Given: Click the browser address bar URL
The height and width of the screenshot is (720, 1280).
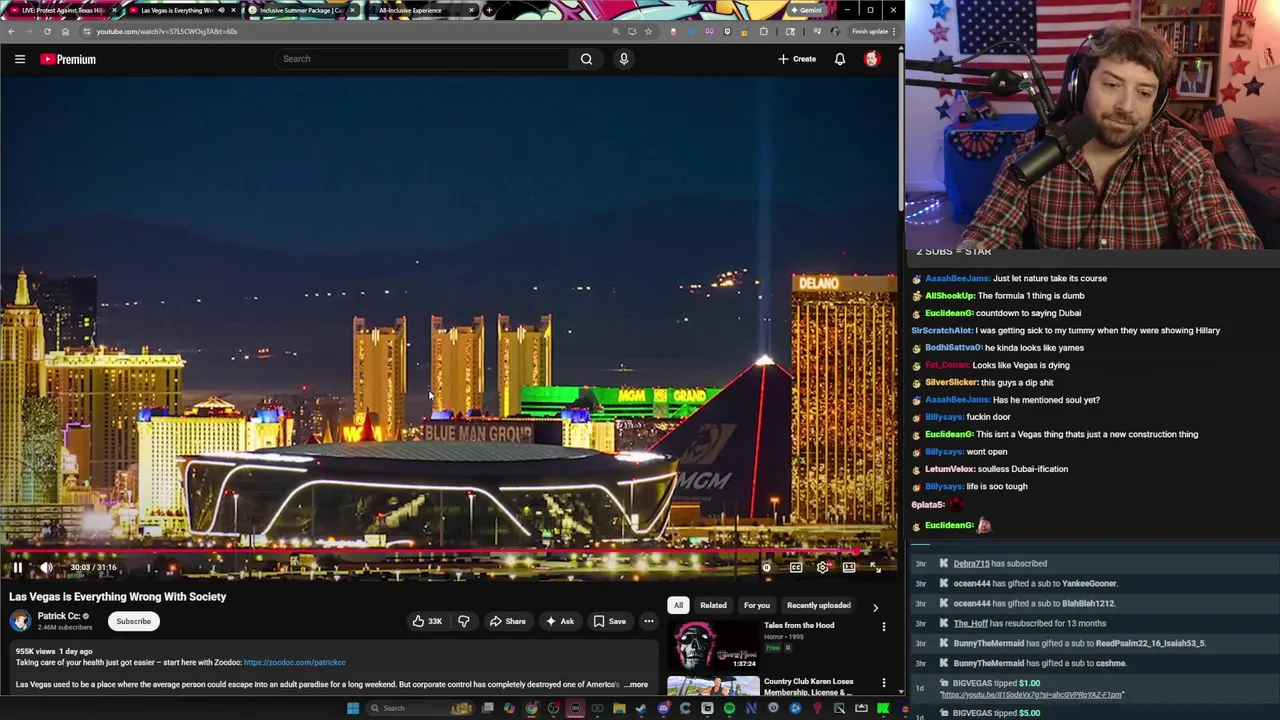Looking at the screenshot, I should pos(166,31).
